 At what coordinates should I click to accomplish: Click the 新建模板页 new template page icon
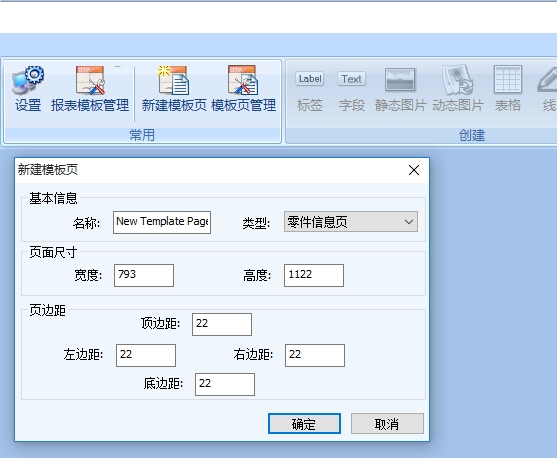(x=174, y=88)
